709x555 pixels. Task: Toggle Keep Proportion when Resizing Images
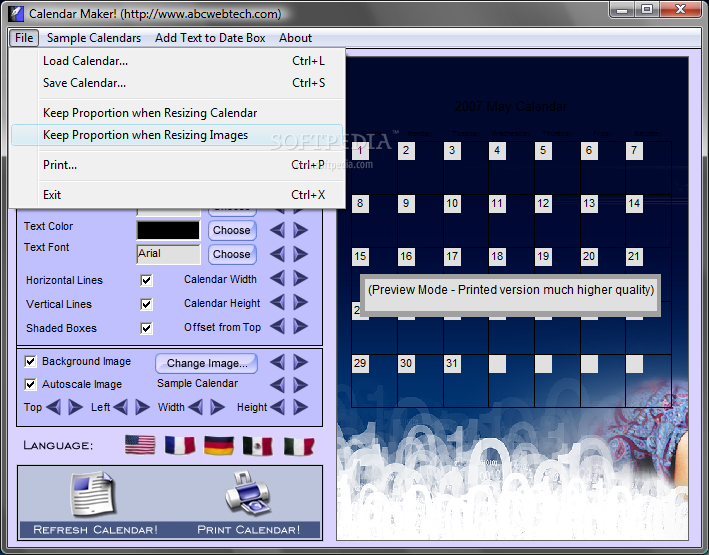[x=177, y=135]
